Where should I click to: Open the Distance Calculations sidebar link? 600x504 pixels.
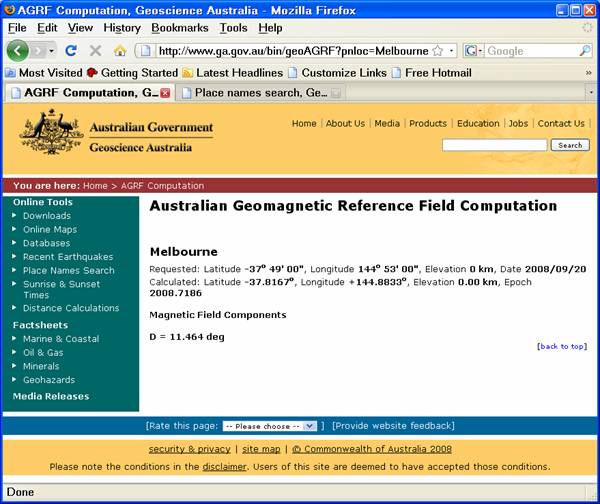[x=71, y=308]
